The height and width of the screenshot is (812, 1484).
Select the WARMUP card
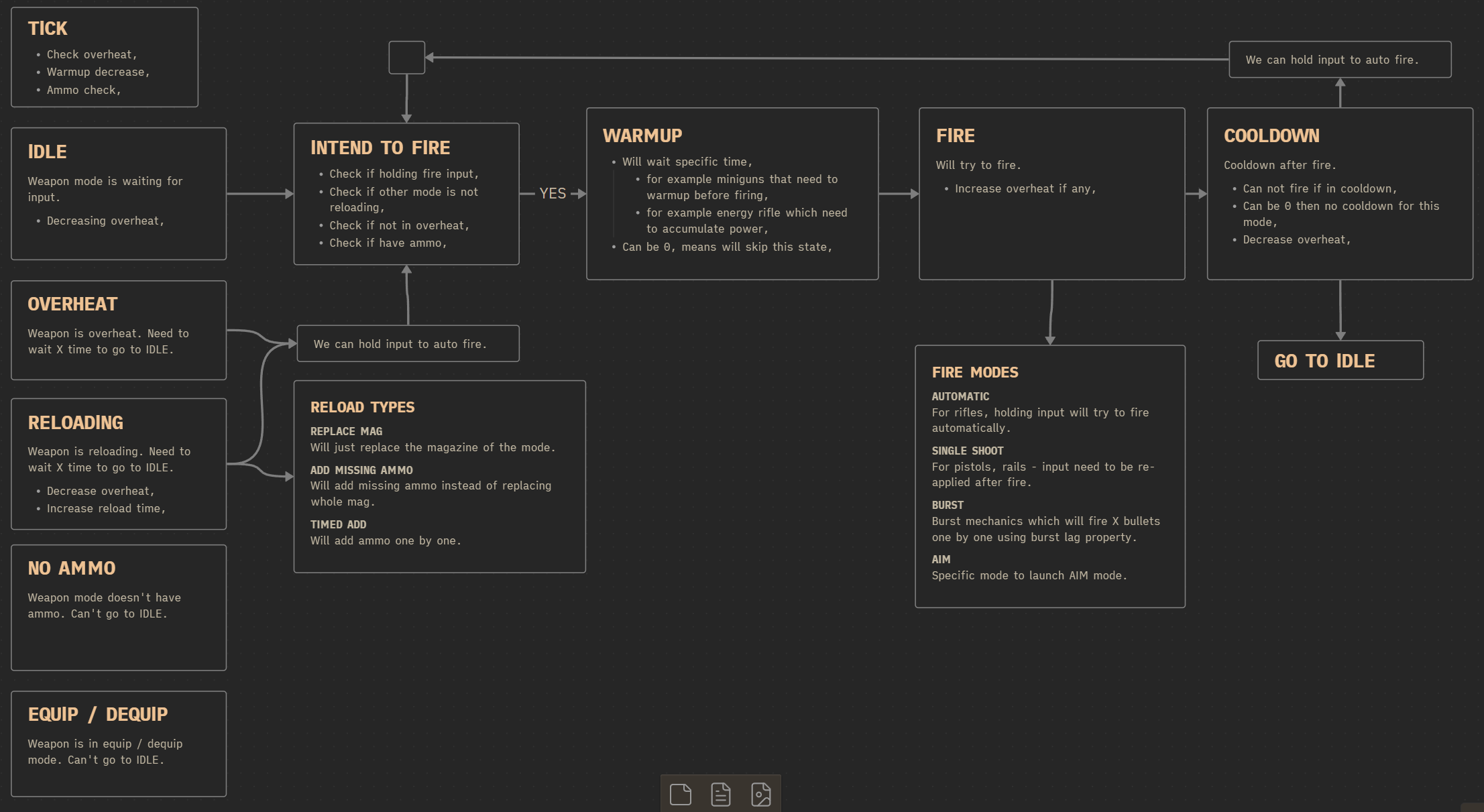coord(732,194)
